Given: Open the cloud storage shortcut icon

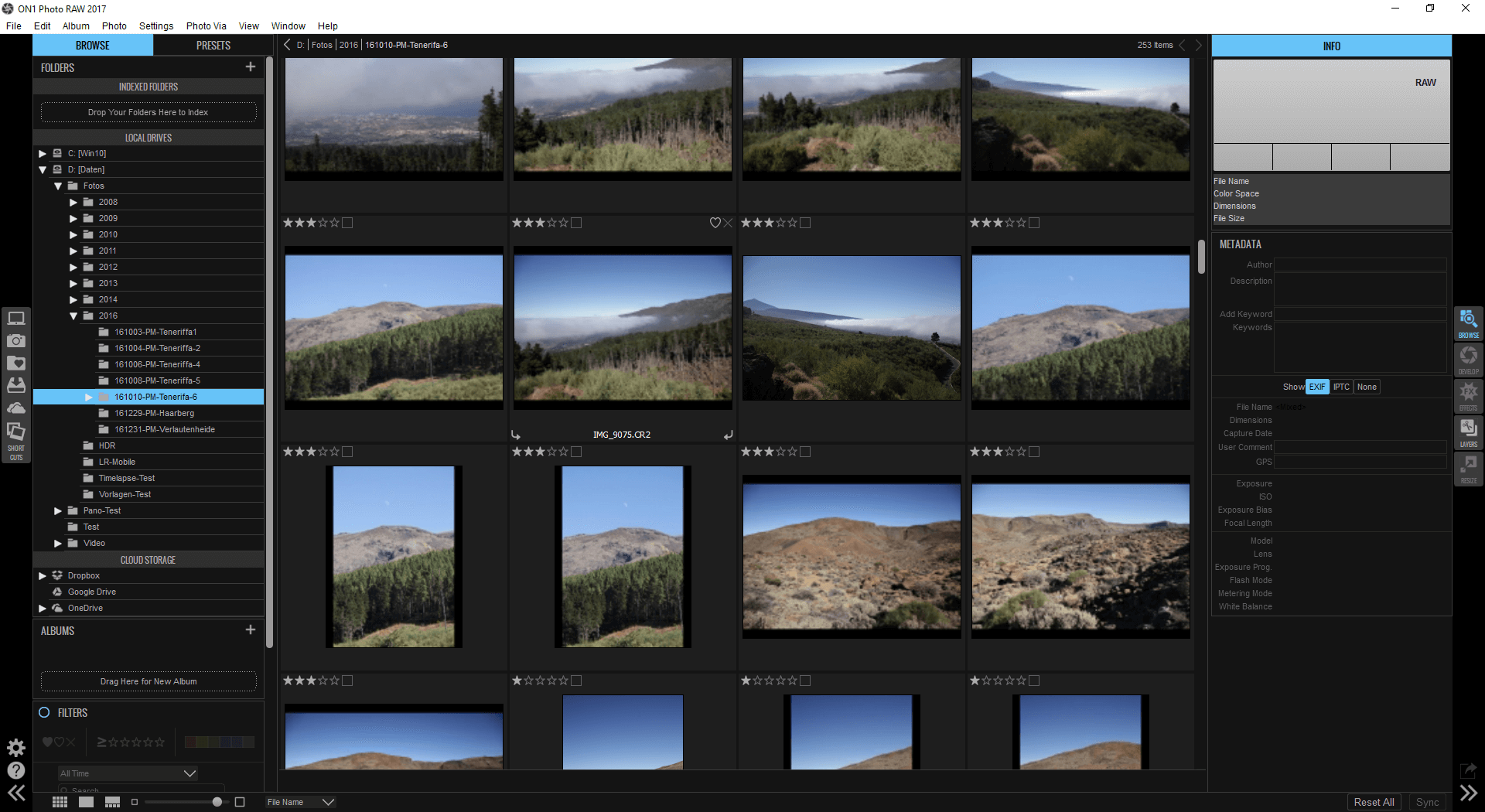Looking at the screenshot, I should 16,408.
